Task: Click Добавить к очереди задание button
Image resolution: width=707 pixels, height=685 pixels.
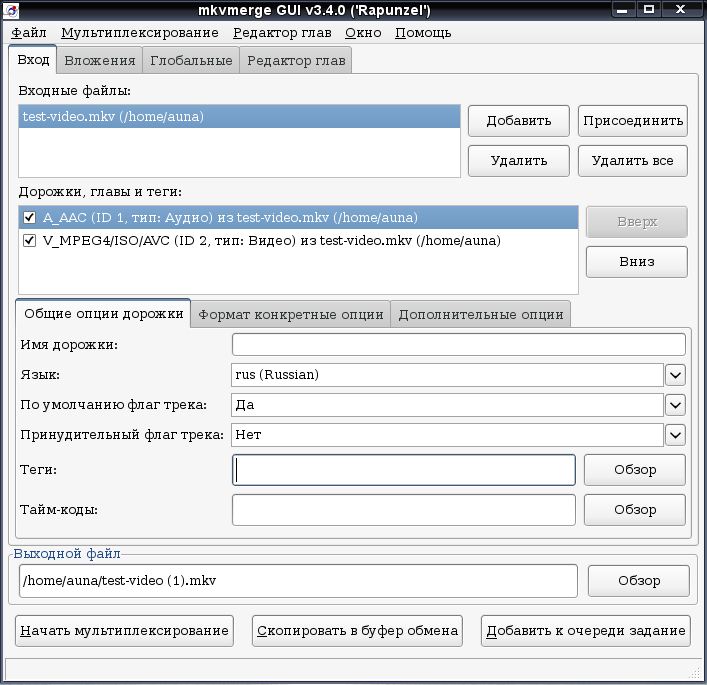Action: tap(586, 631)
